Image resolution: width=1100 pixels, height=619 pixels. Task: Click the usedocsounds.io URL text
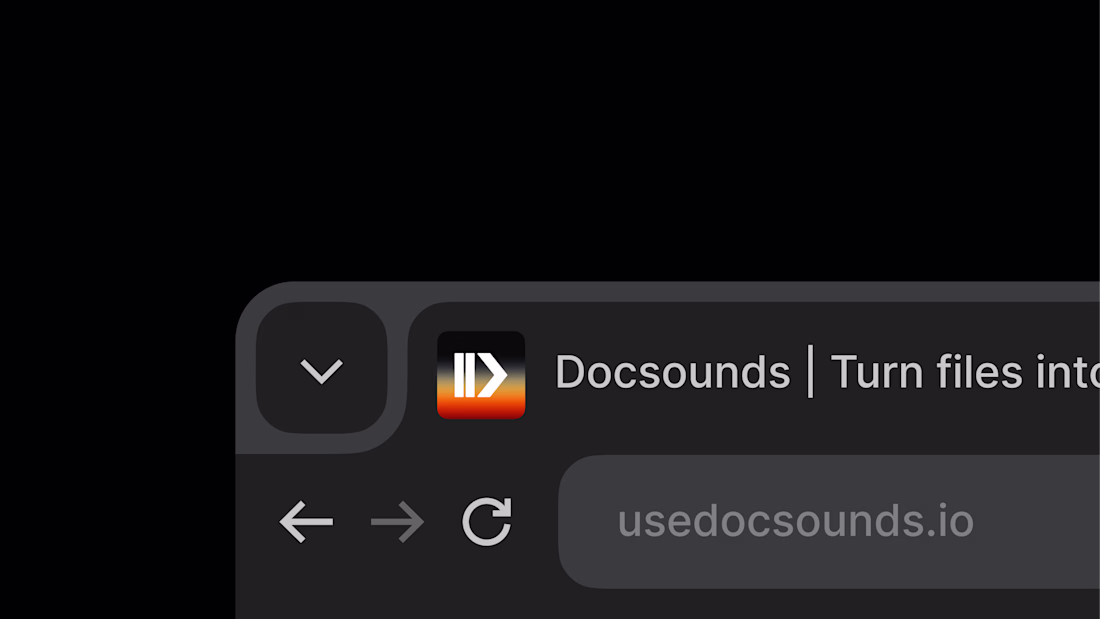coord(796,521)
